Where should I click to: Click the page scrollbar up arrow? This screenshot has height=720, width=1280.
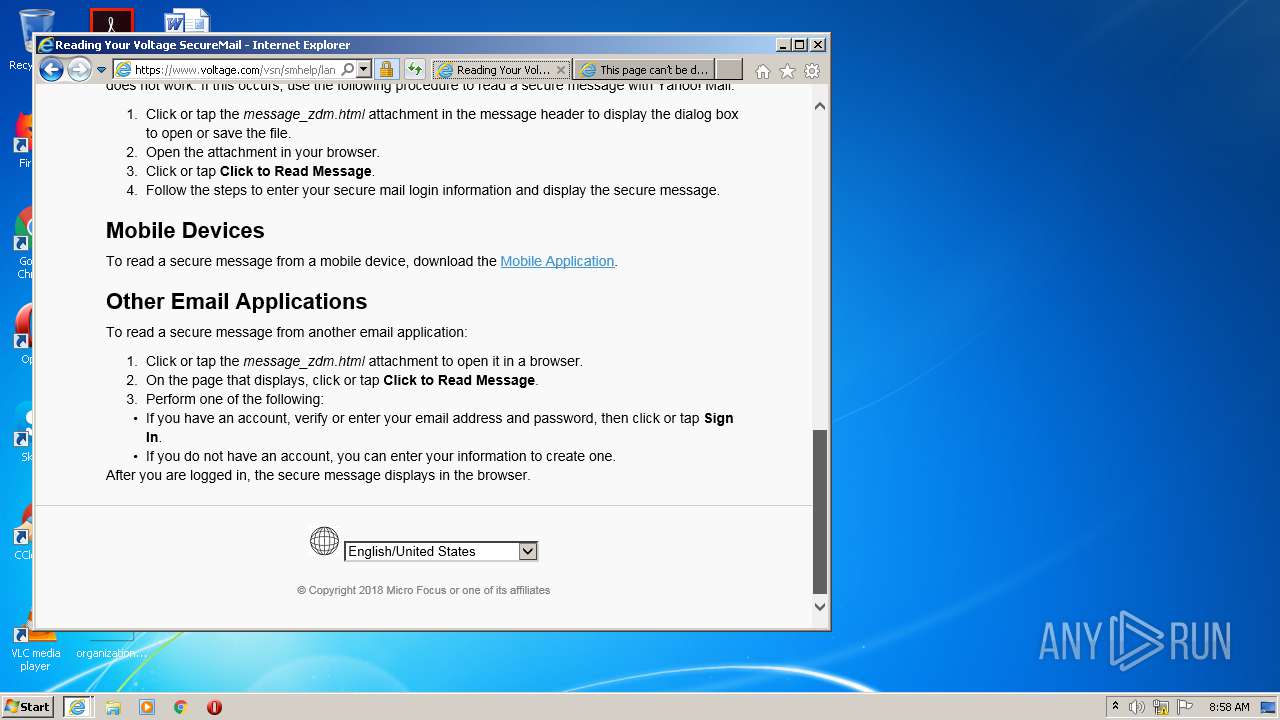coord(820,106)
